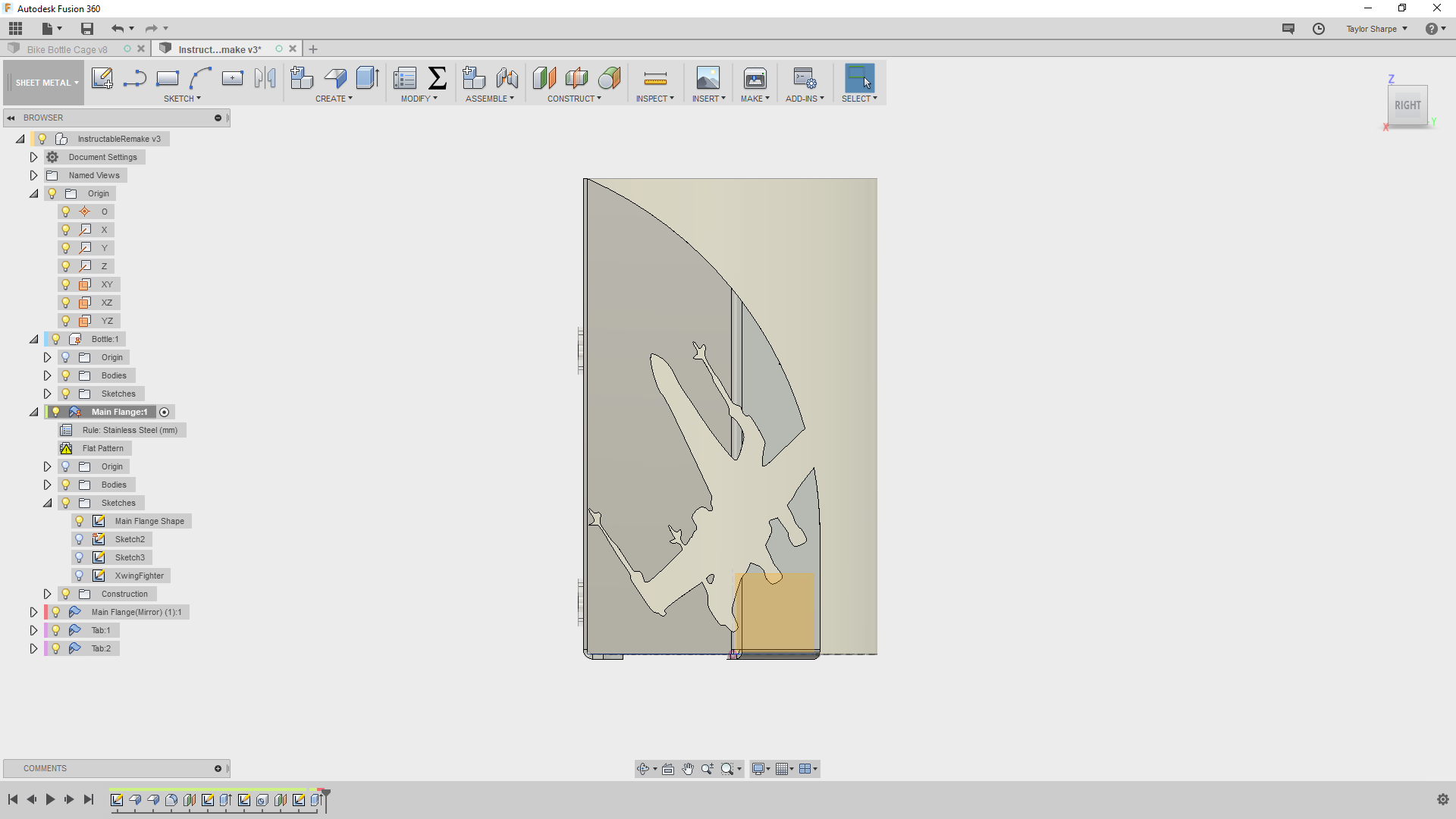This screenshot has width=1456, height=819.
Task: Select the Mirror sketch tool
Action: pyautogui.click(x=265, y=78)
